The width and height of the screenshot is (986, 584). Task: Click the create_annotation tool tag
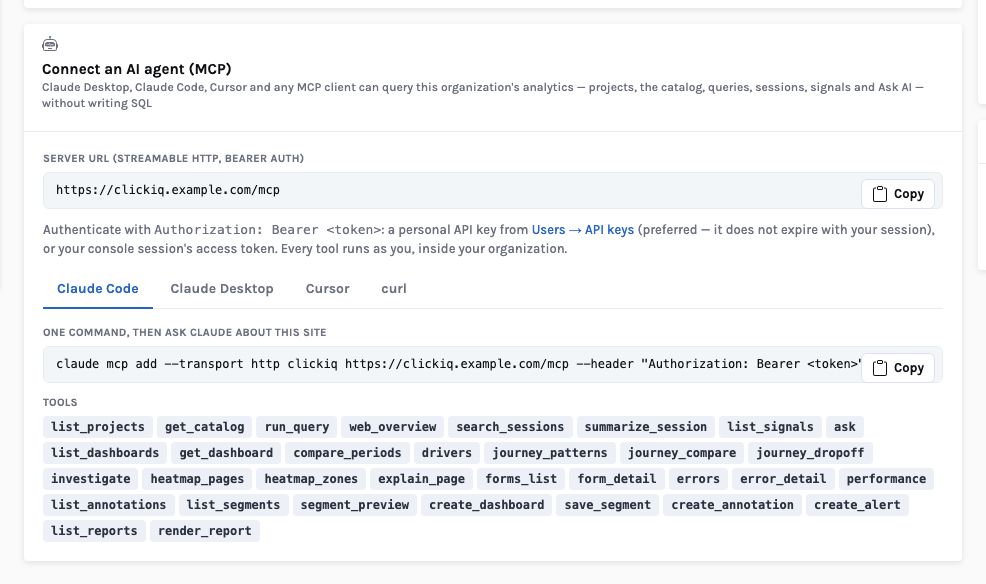point(732,505)
